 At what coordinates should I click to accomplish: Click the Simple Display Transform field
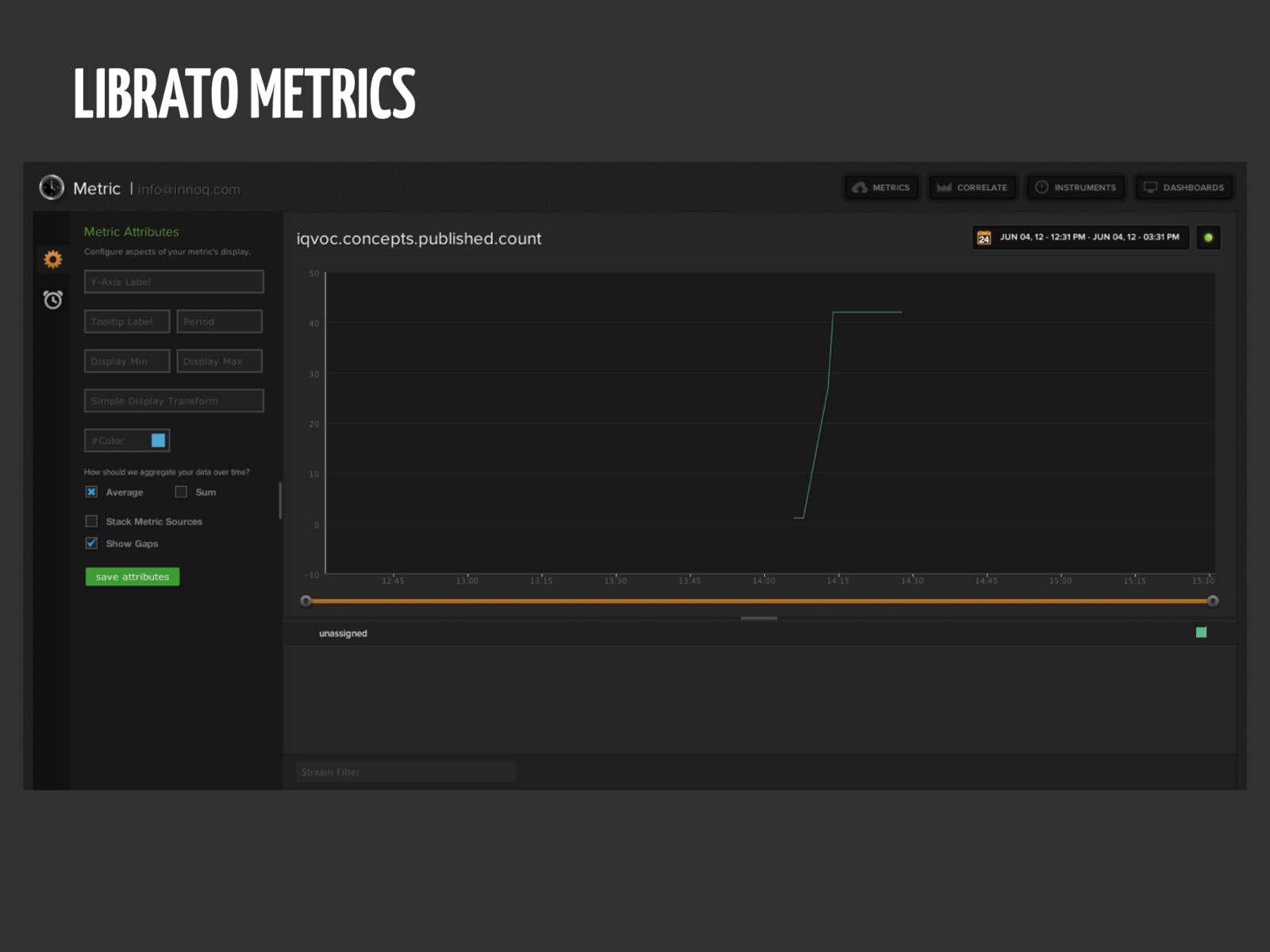point(174,401)
